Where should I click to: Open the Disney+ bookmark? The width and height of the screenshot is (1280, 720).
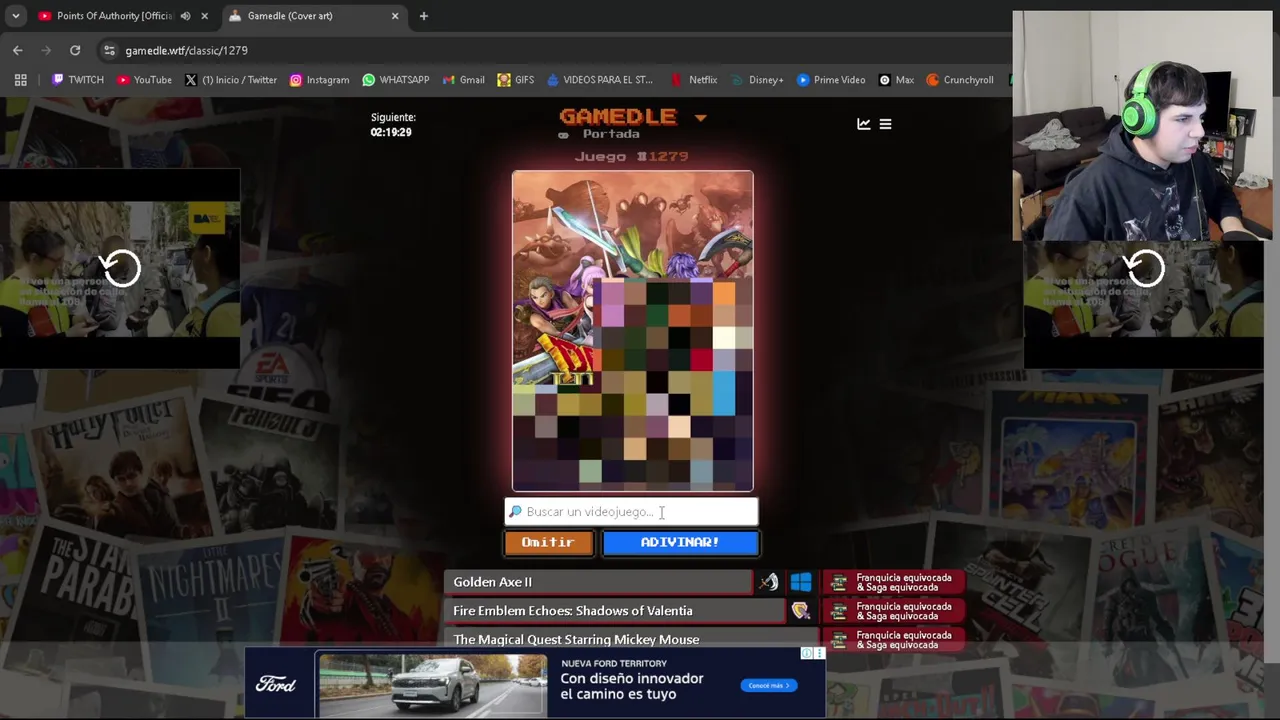click(x=757, y=80)
